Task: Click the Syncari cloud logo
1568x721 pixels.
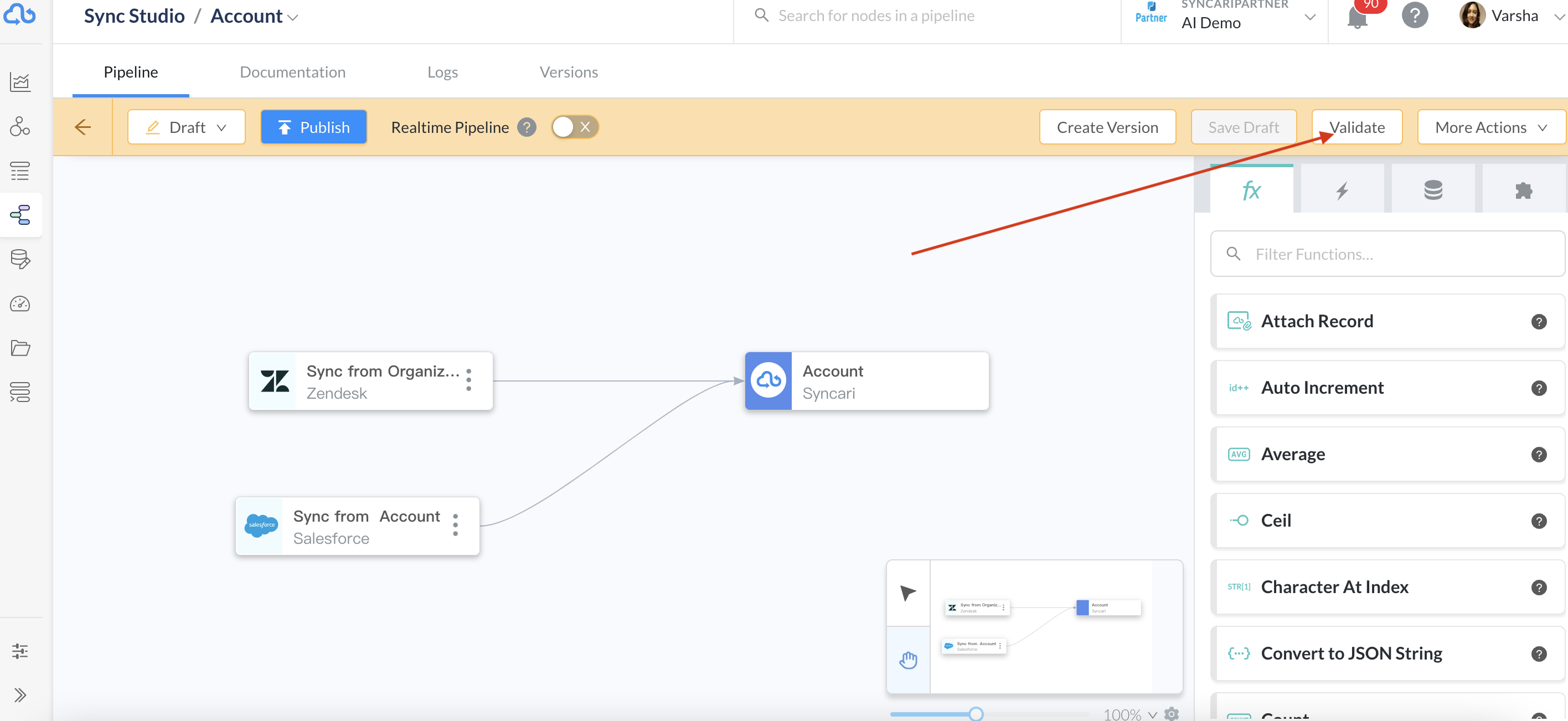Action: click(x=20, y=14)
